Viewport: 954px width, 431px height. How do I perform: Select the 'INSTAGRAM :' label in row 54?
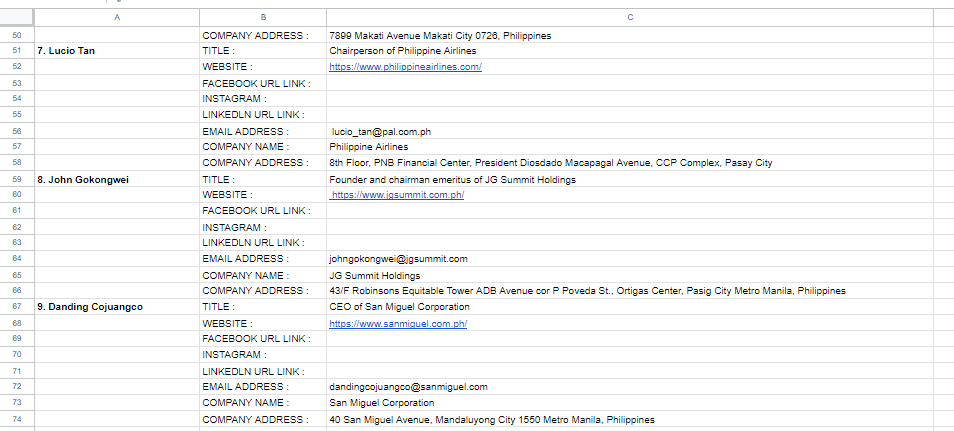pyautogui.click(x=263, y=99)
